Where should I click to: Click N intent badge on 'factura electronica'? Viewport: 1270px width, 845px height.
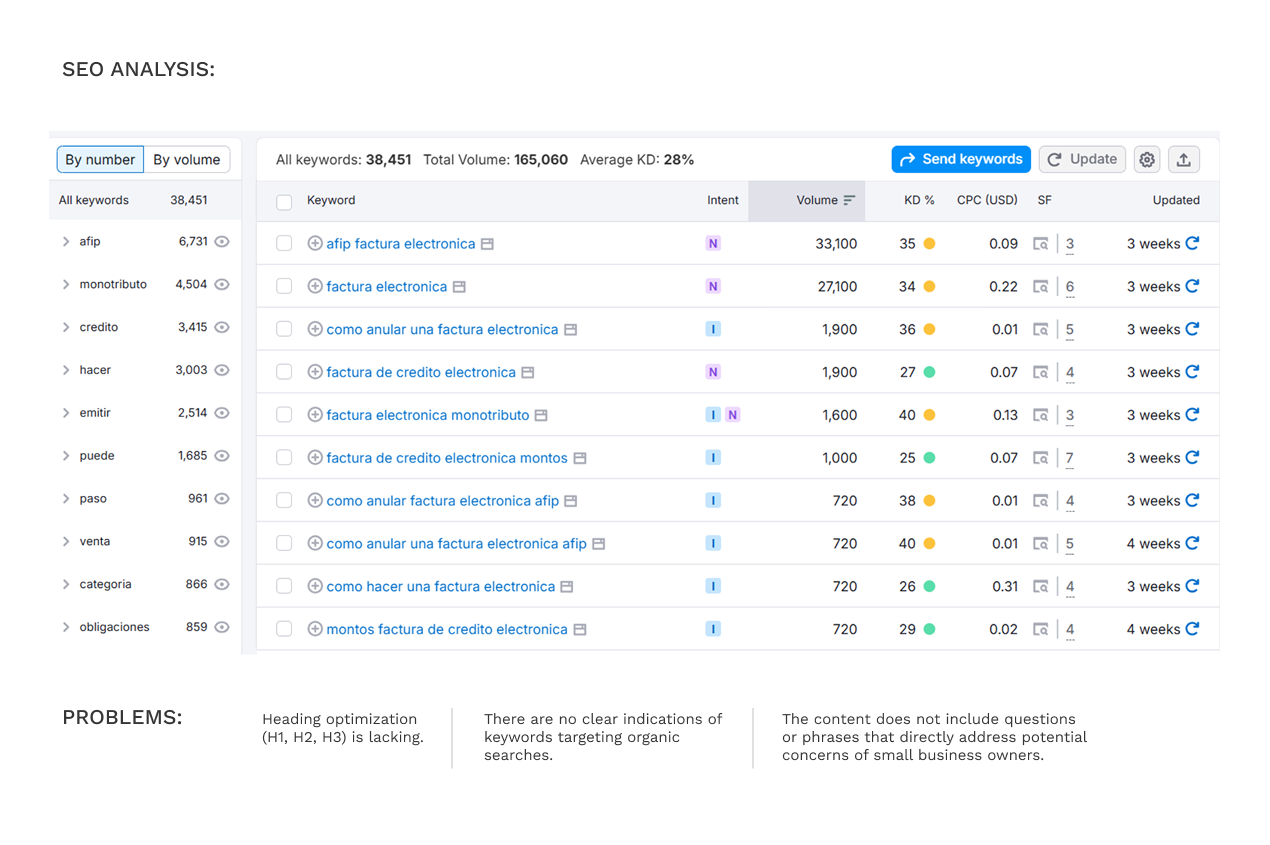point(713,286)
